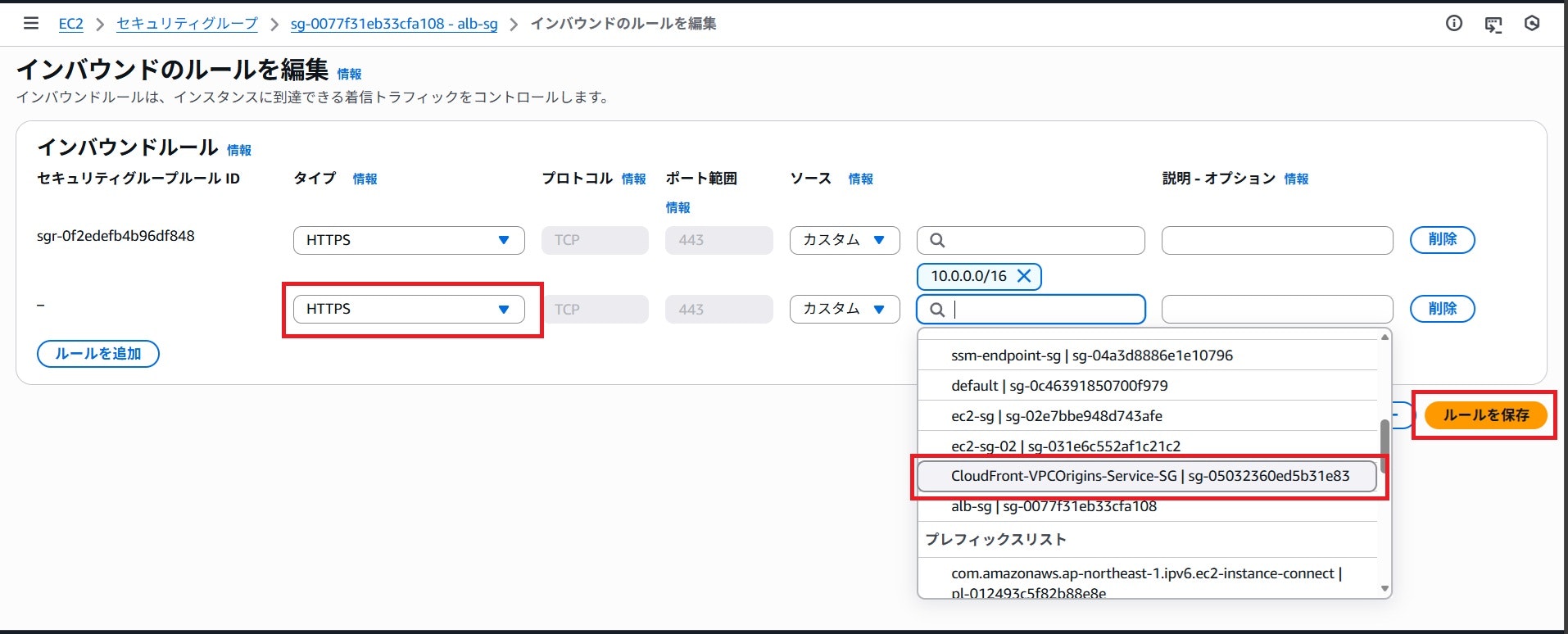Click 情報 link next to page title
Image resolution: width=1568 pixels, height=634 pixels.
click(349, 74)
